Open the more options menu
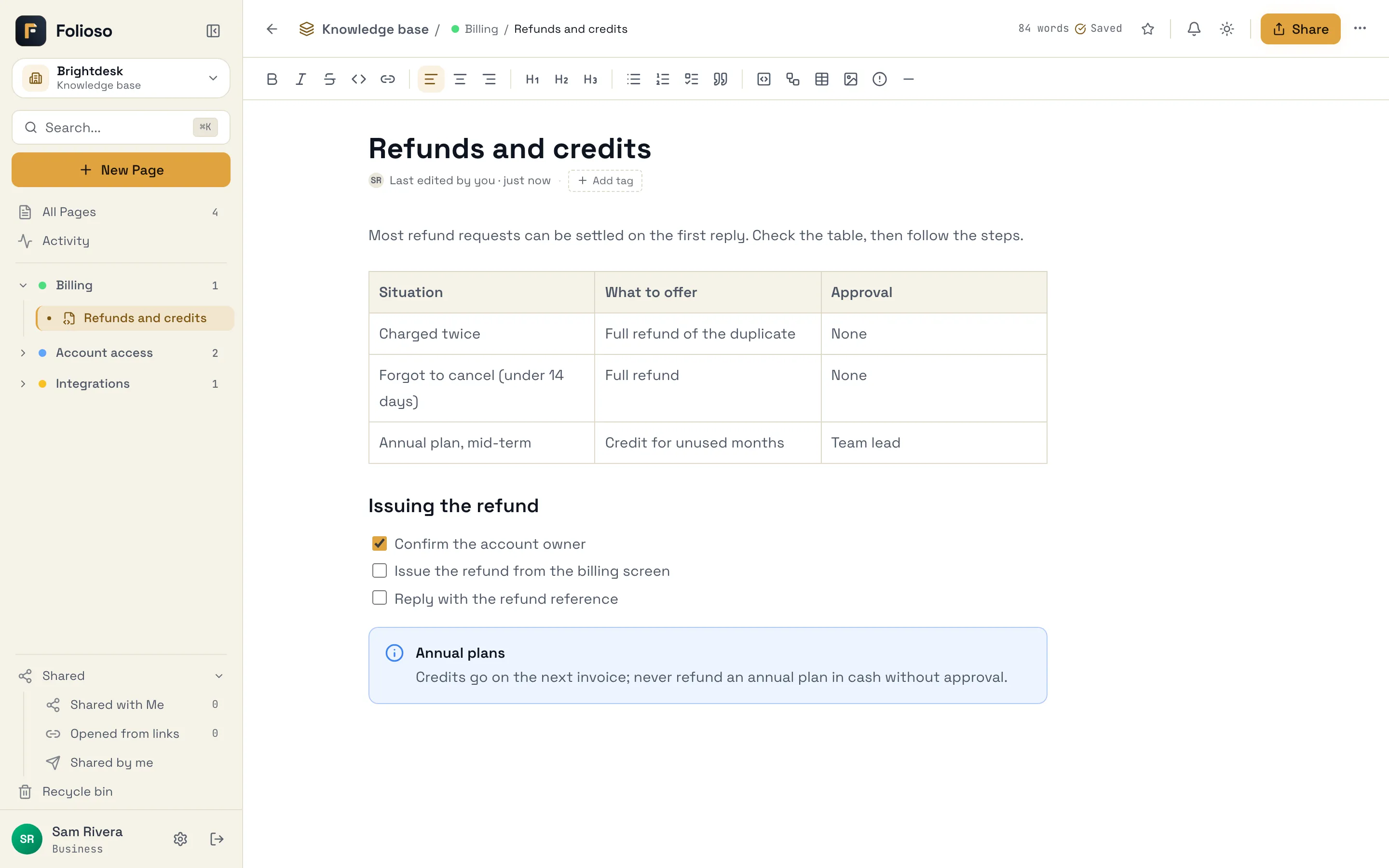Viewport: 1389px width, 868px height. pos(1360,29)
